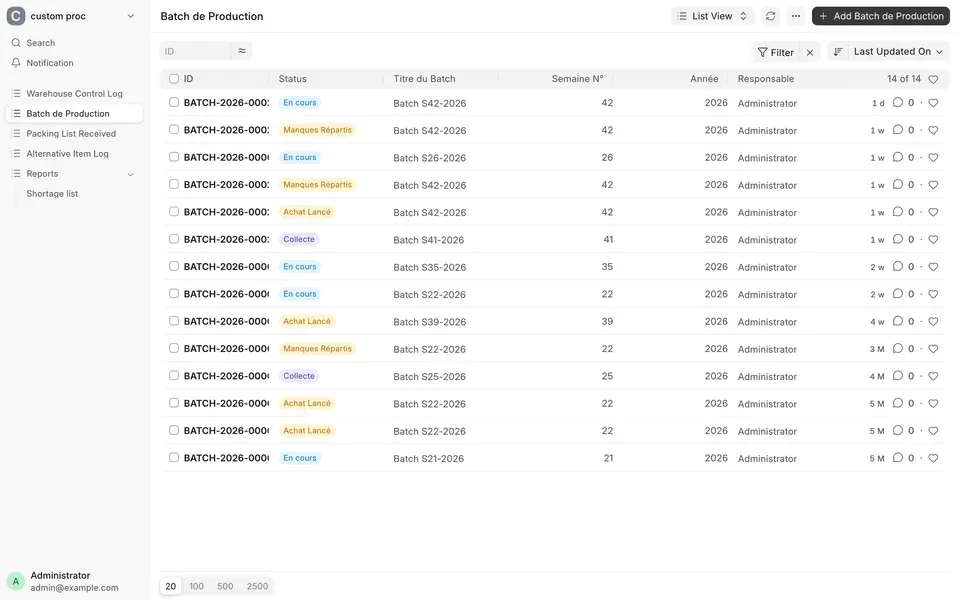The image size is (960, 600).
Task: Click the En cours badge on S26-2026 row
Action: click(299, 157)
